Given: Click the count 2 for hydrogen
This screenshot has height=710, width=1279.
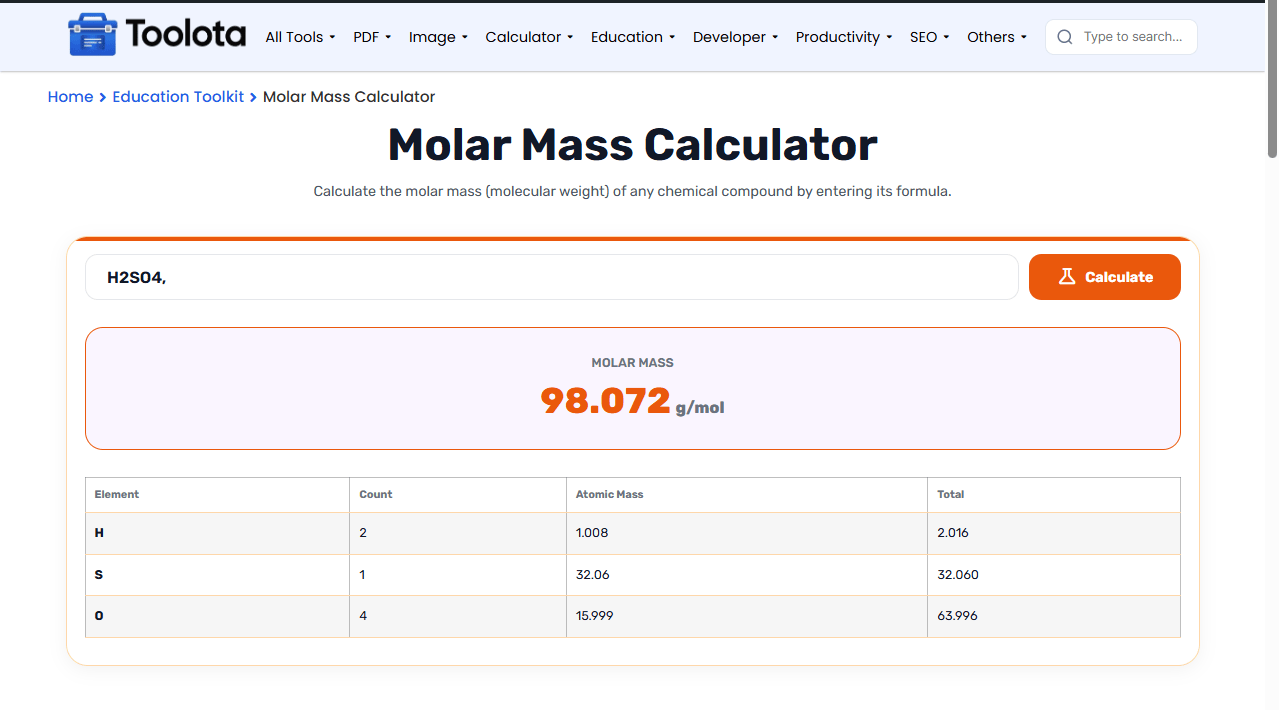Looking at the screenshot, I should tap(363, 533).
